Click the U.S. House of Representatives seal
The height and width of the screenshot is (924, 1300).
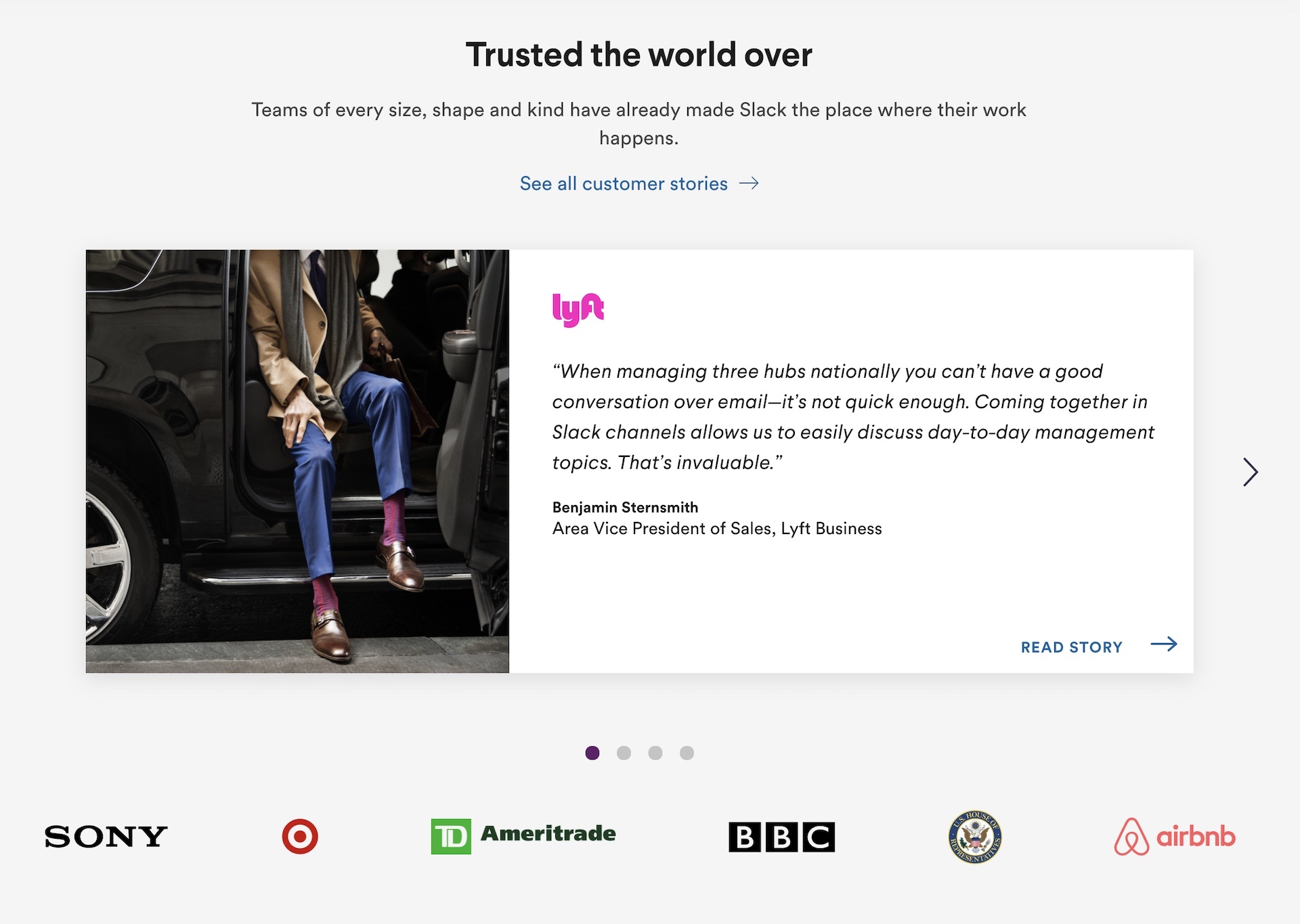tap(975, 837)
